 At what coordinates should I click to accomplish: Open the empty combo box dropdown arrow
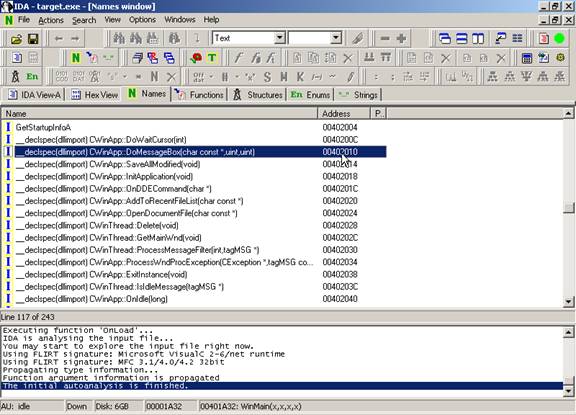335,38
